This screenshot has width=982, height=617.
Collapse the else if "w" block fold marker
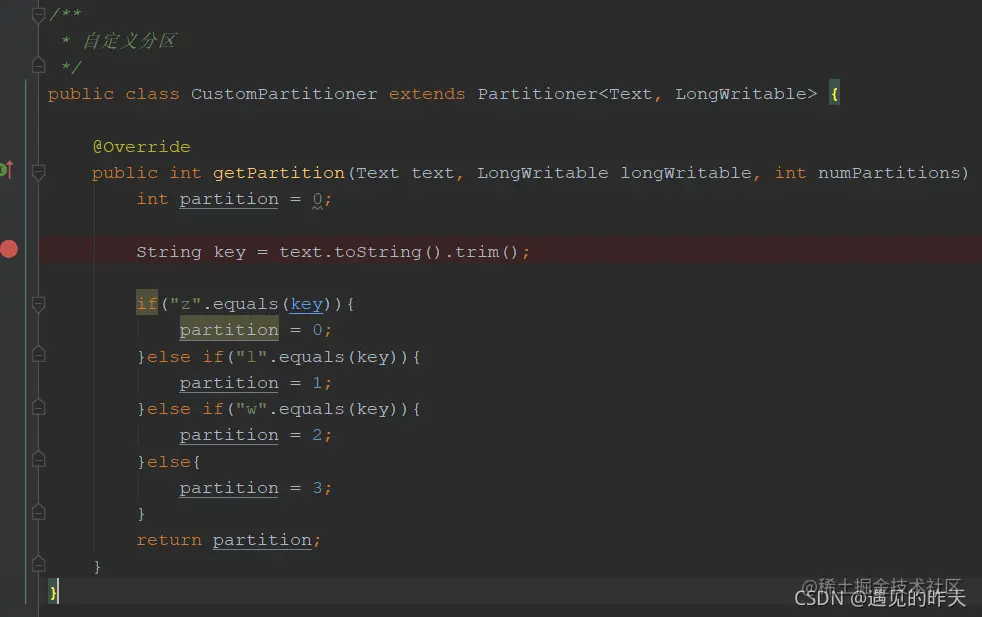point(38,408)
